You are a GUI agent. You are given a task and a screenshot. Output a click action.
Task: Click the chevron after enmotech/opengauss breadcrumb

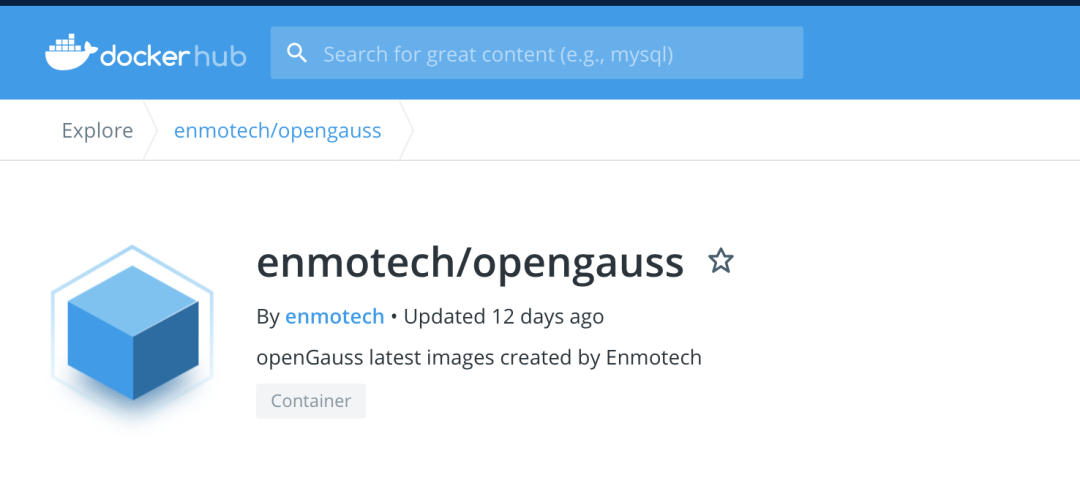406,131
